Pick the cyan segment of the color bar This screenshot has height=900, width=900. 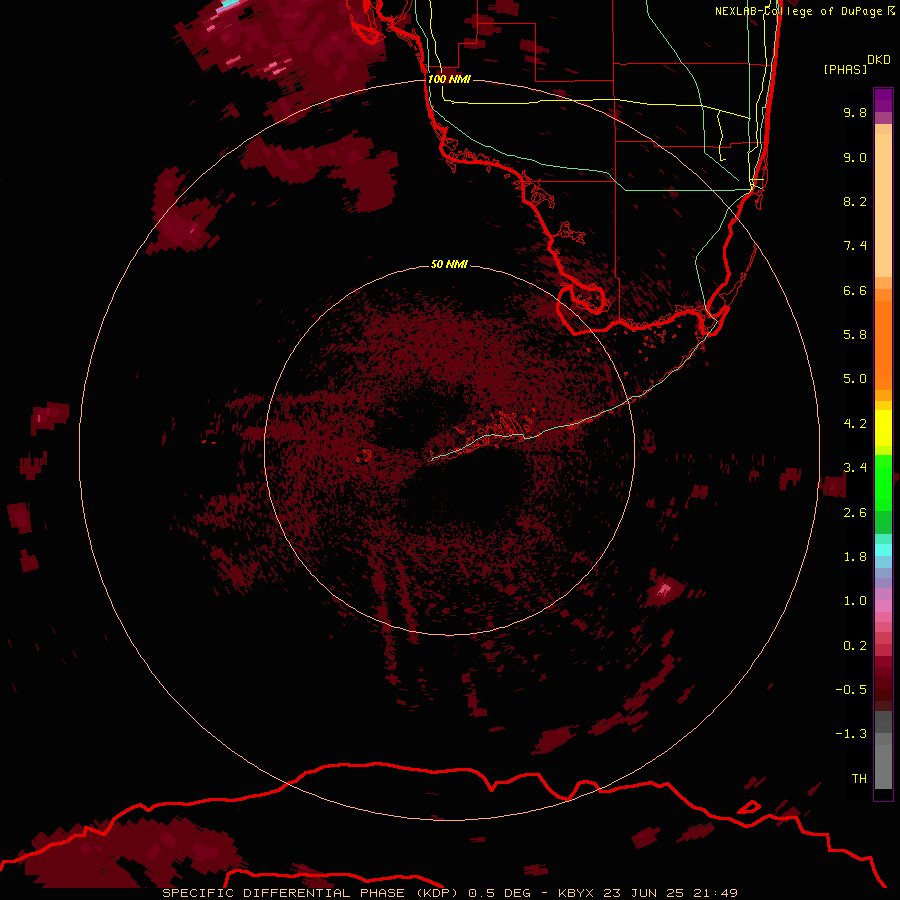[x=883, y=550]
